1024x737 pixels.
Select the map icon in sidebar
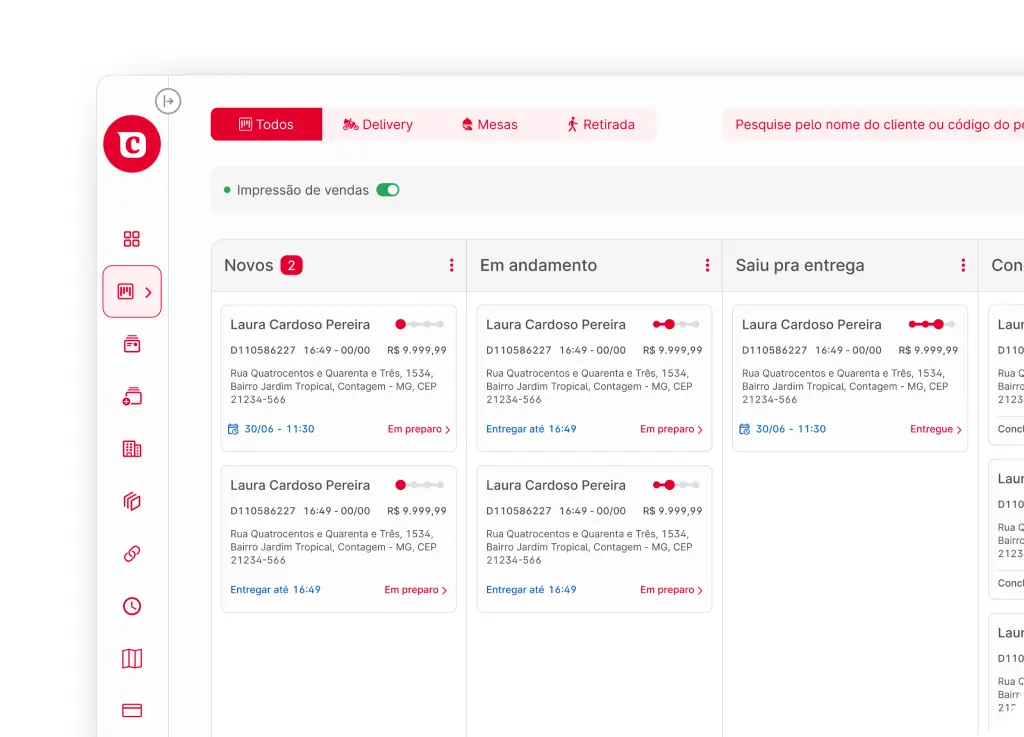132,658
